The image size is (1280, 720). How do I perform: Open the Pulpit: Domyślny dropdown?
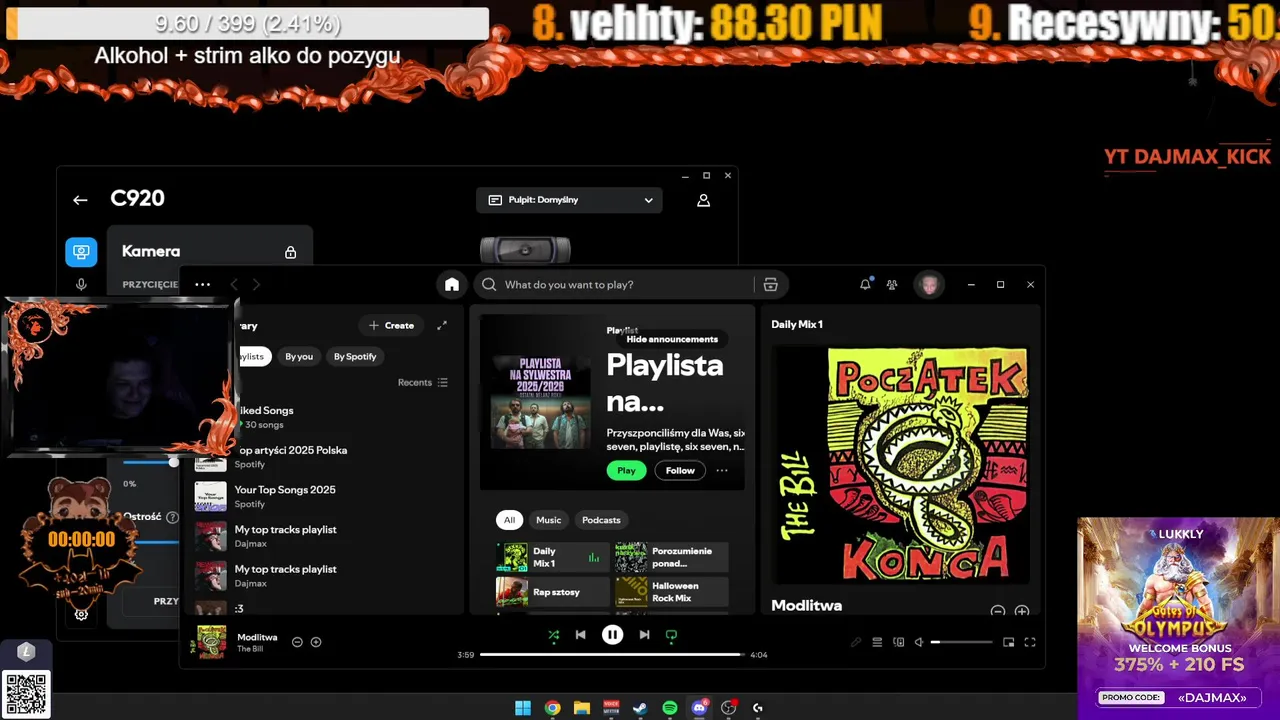(x=569, y=200)
